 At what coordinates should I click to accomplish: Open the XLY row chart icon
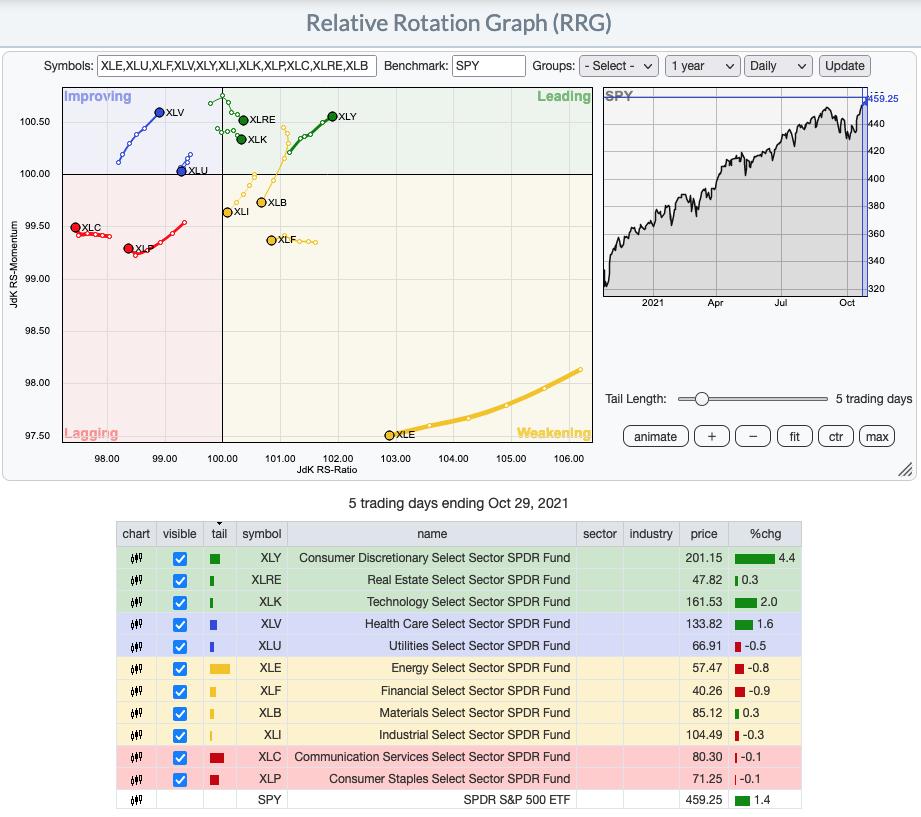pyautogui.click(x=136, y=558)
